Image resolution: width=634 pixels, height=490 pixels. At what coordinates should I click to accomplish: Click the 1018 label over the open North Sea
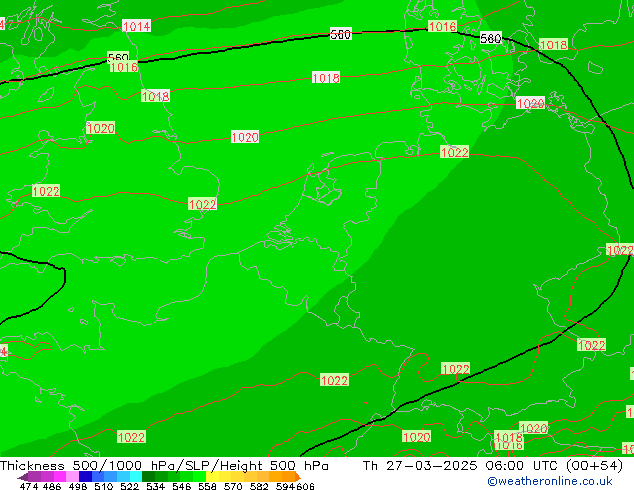pyautogui.click(x=326, y=78)
